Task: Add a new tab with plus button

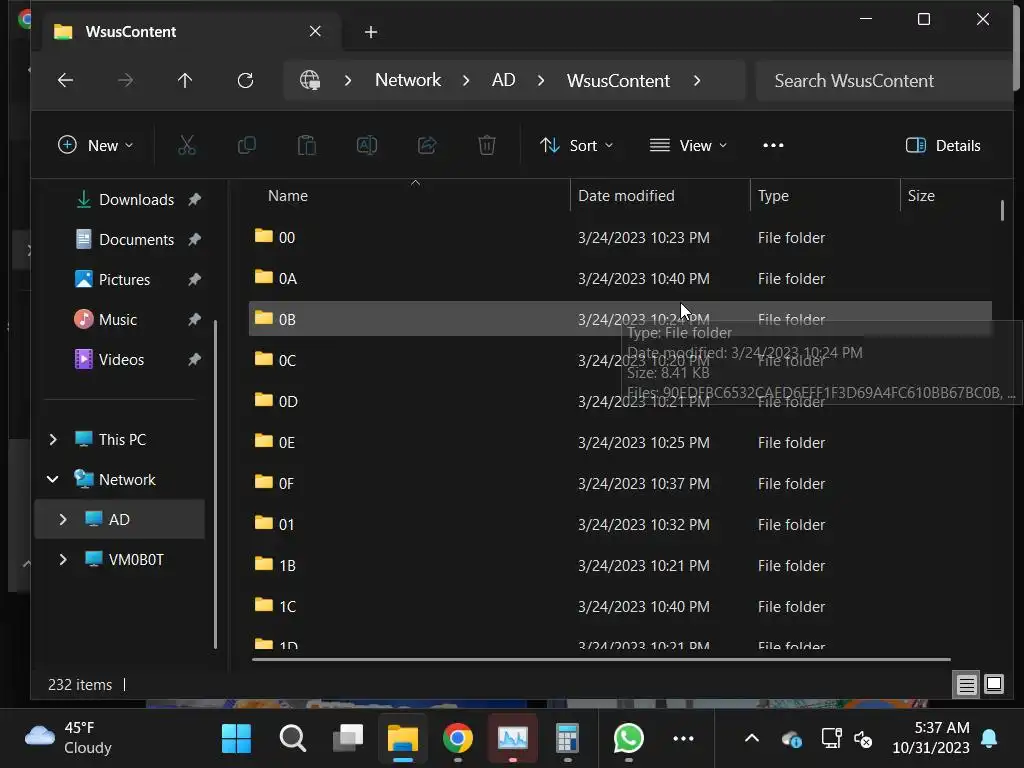Action: pos(371,32)
